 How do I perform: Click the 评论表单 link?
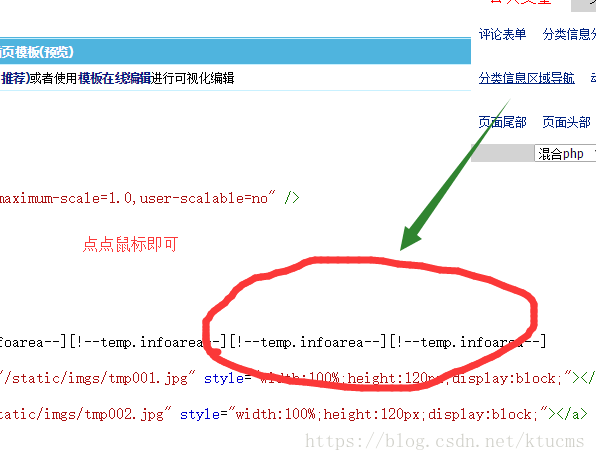pyautogui.click(x=502, y=35)
